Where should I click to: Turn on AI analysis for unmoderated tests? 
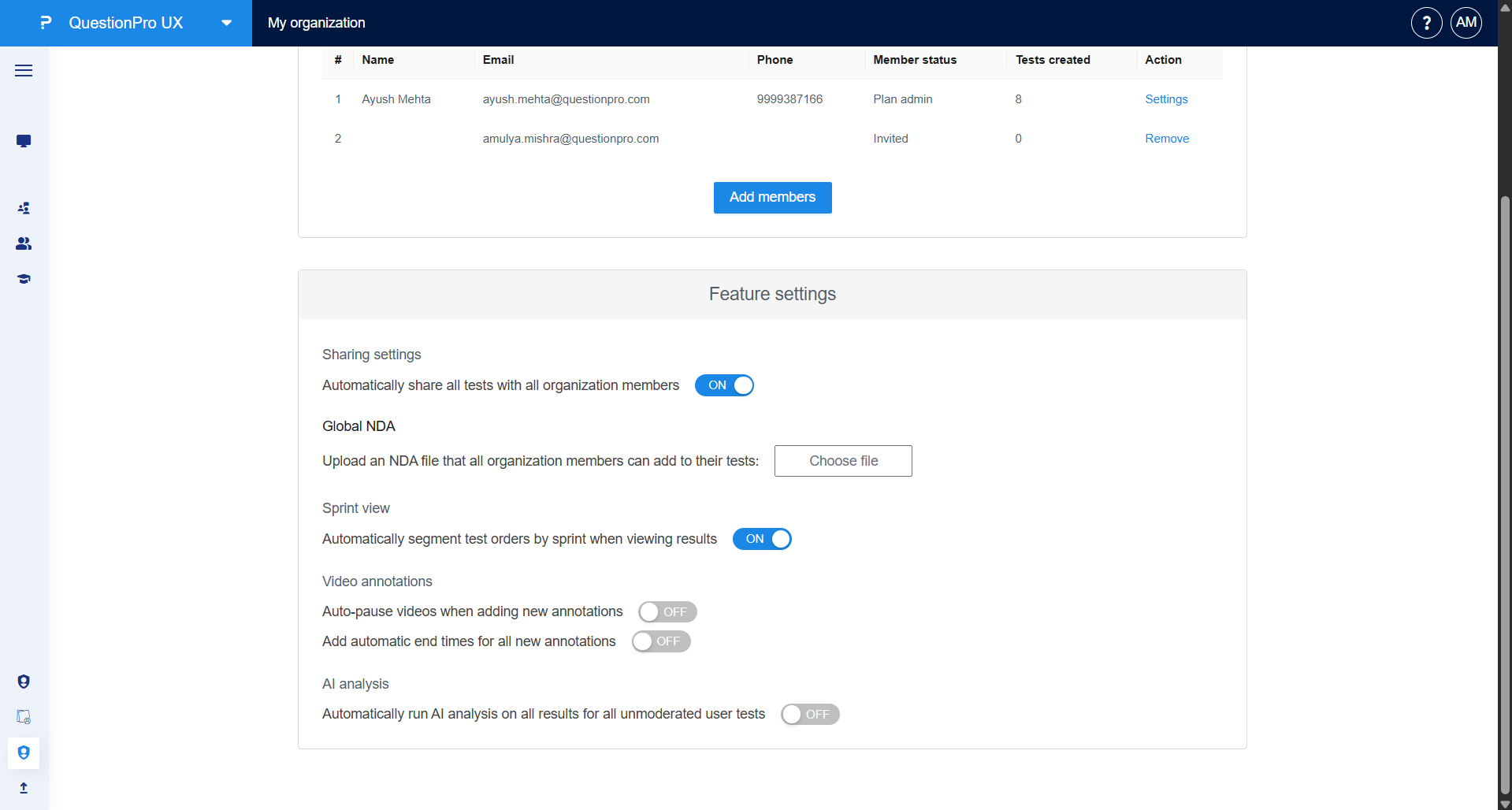810,714
